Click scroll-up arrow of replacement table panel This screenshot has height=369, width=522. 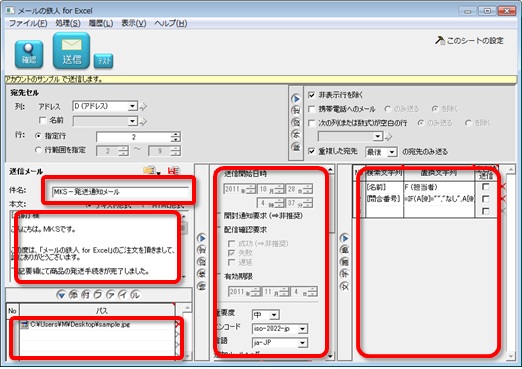[x=511, y=170]
